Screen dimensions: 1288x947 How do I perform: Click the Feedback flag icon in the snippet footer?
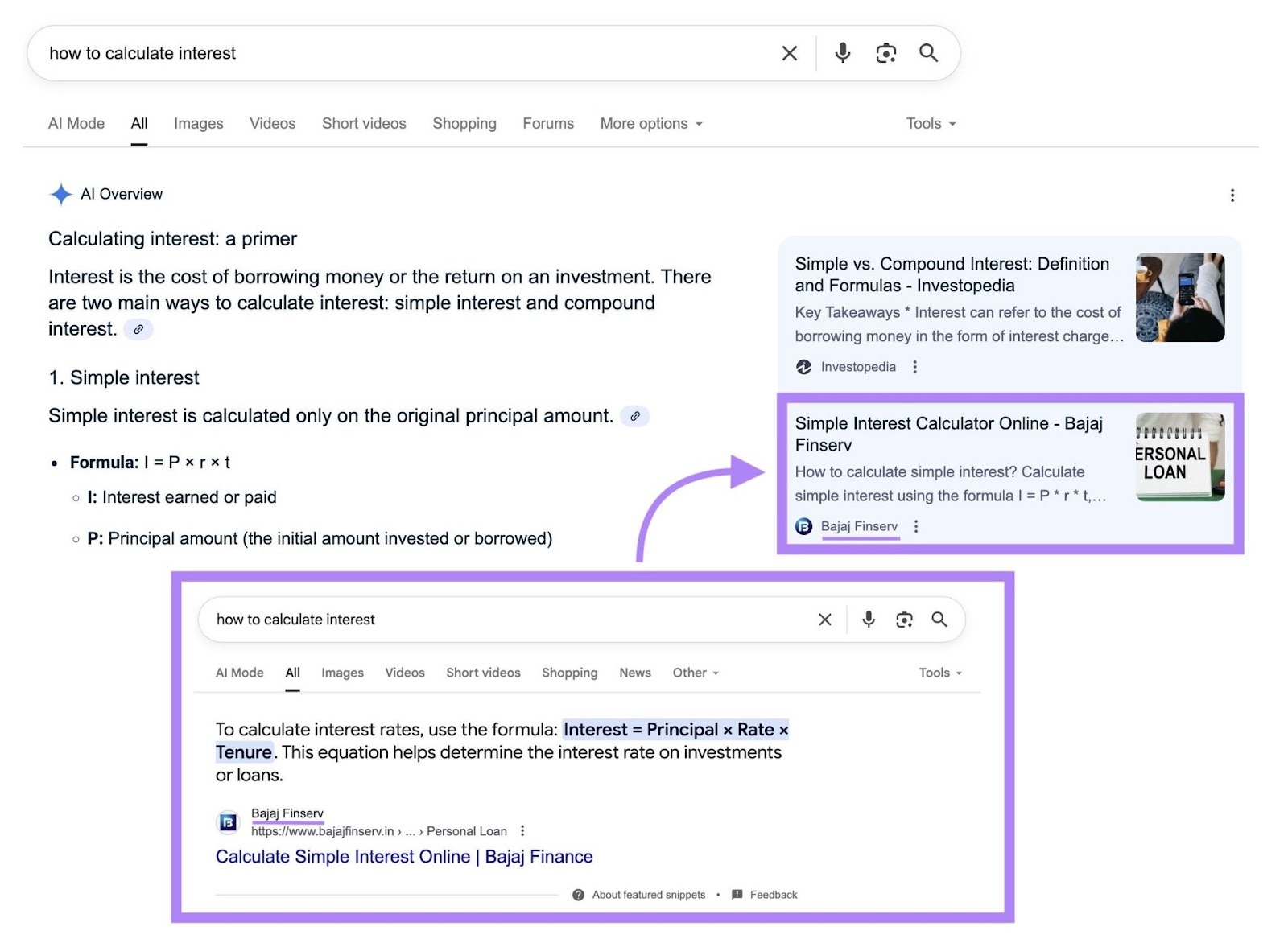(736, 894)
